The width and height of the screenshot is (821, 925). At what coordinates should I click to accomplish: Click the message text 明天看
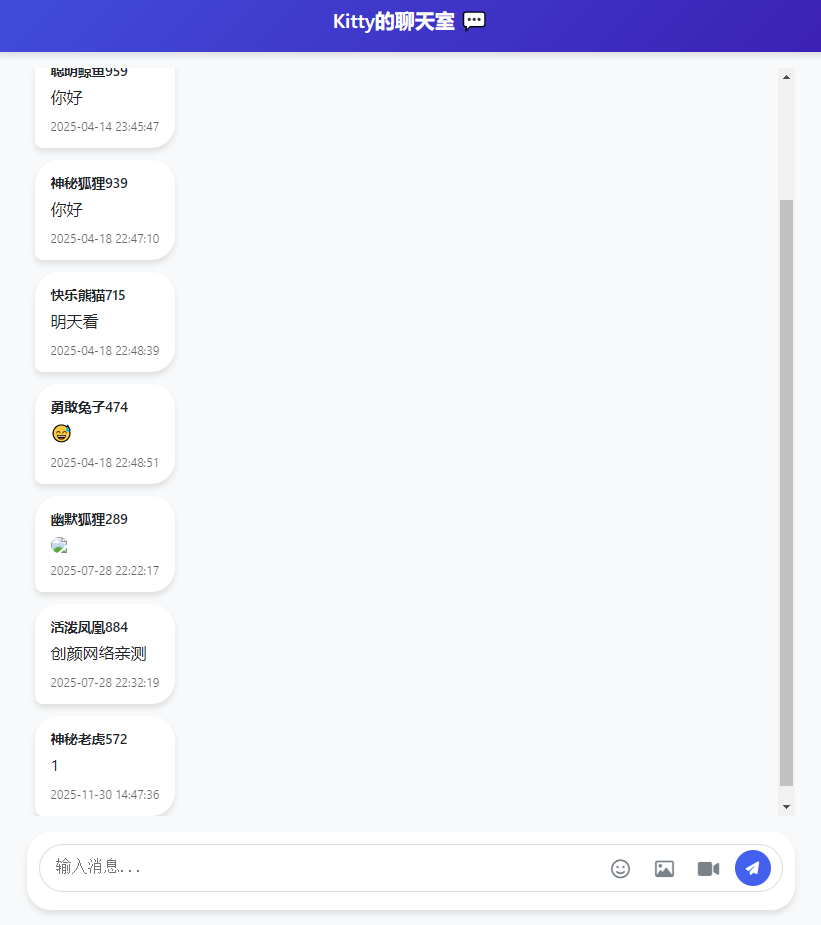(x=74, y=322)
